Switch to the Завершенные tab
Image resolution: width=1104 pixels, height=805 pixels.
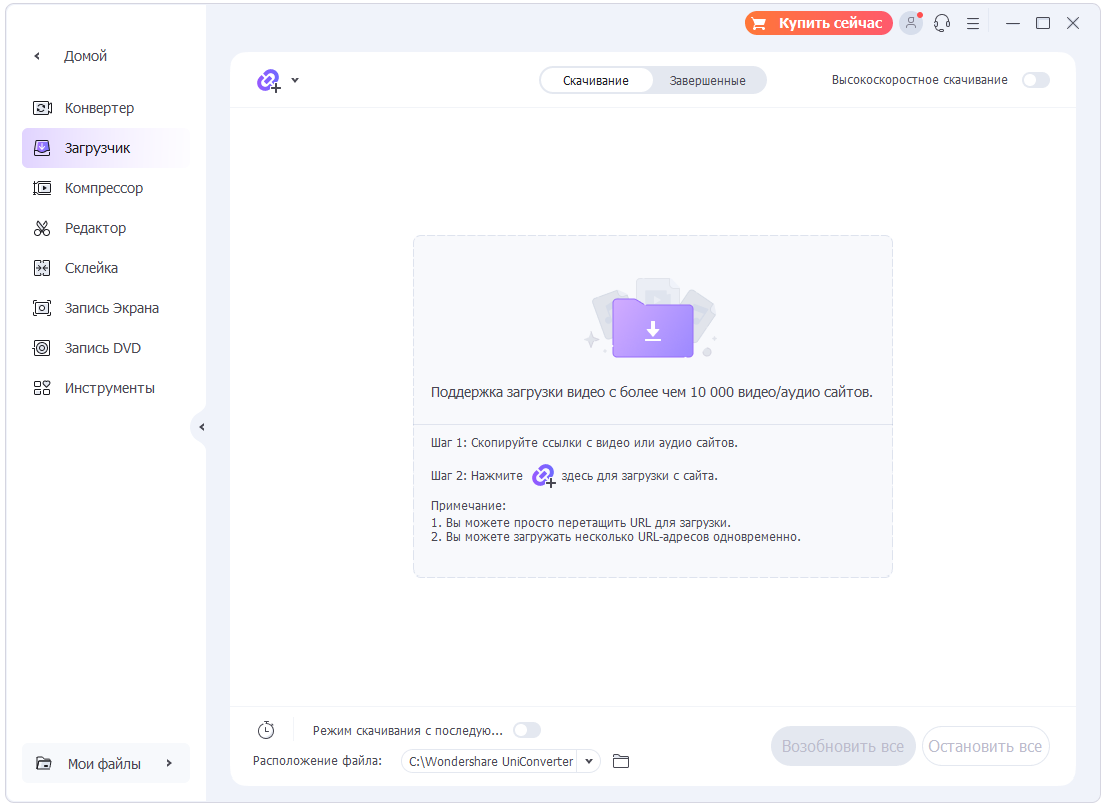tap(708, 80)
